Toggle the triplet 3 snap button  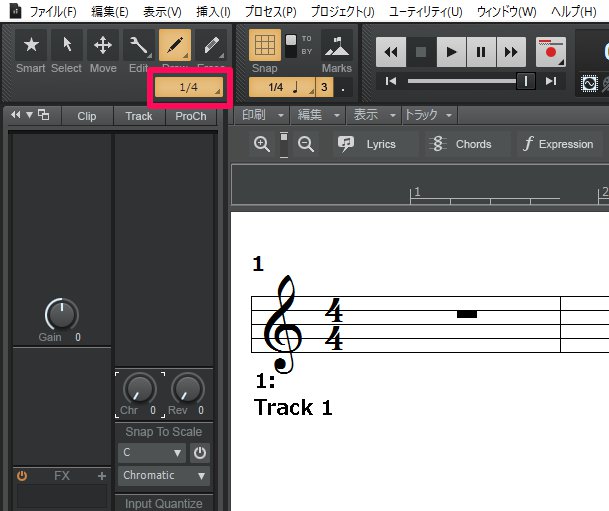[324, 87]
